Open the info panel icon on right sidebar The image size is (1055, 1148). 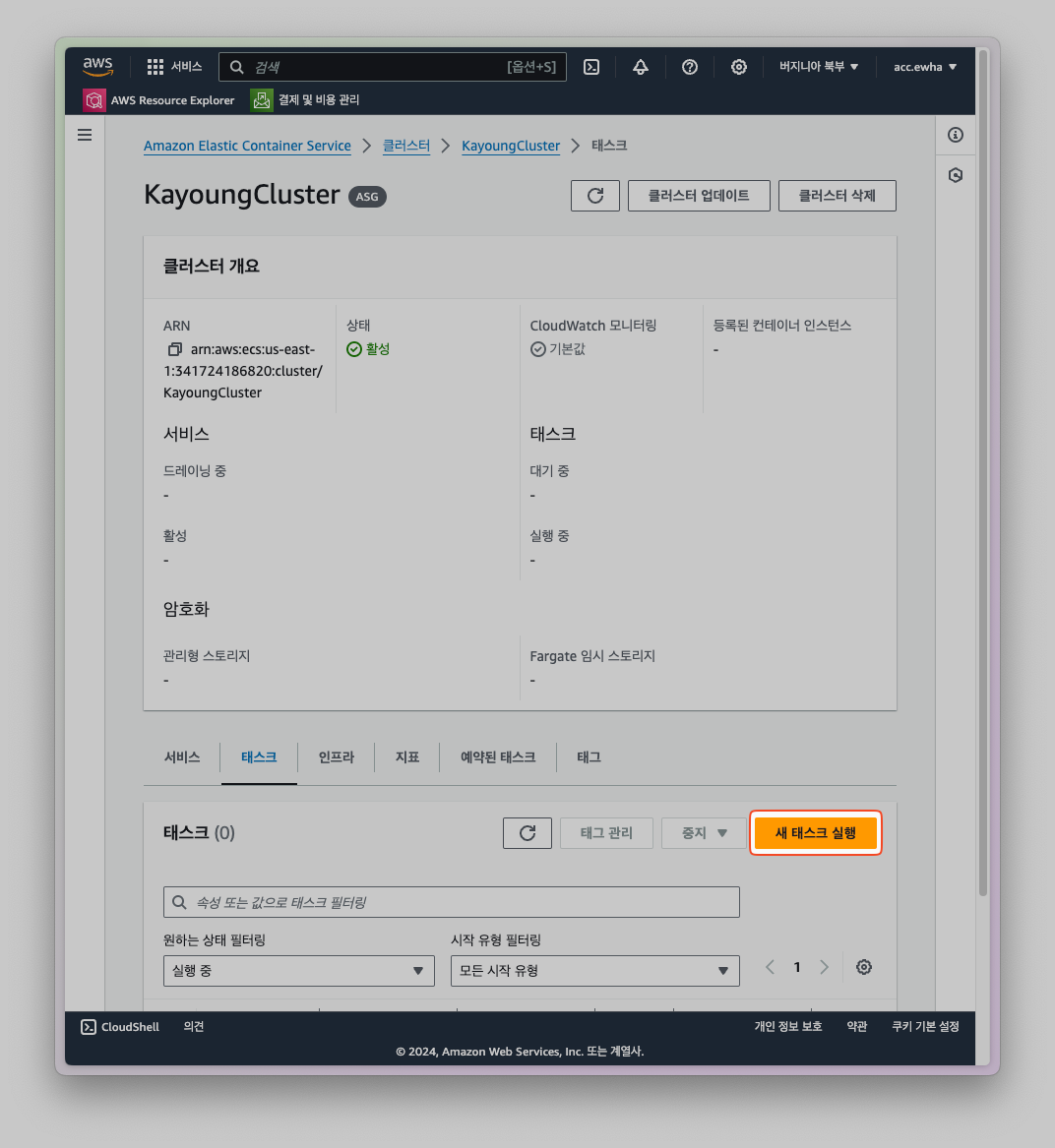point(955,135)
